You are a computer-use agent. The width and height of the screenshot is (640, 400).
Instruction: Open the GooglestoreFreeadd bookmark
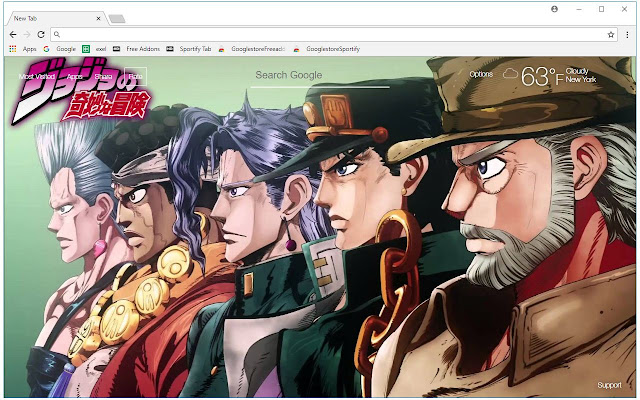pos(251,49)
